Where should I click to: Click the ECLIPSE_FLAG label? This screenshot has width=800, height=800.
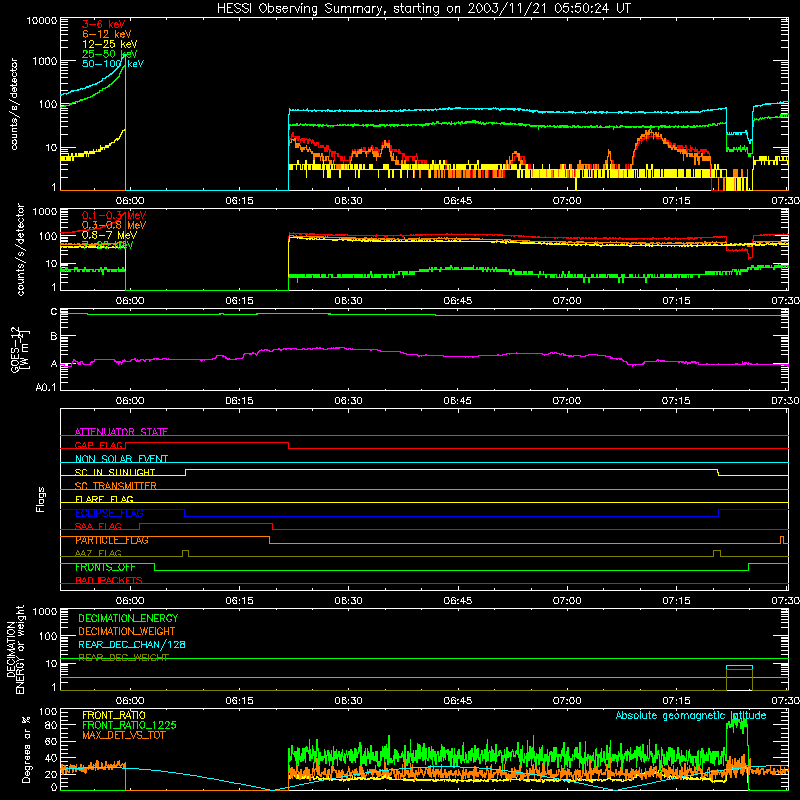[x=109, y=513]
